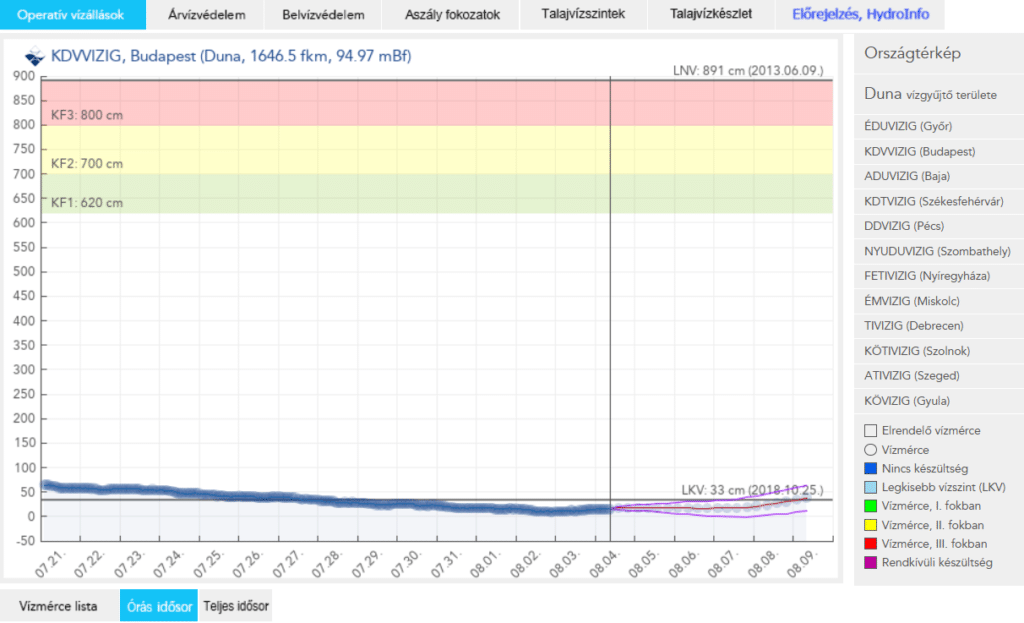Click the purple Rendkívüli készültség swatch
The width and height of the screenshot is (1024, 623).
871,563
